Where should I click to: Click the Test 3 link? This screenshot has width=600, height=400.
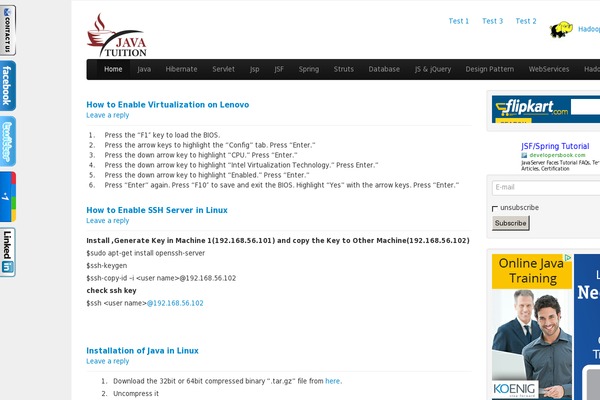pyautogui.click(x=492, y=21)
